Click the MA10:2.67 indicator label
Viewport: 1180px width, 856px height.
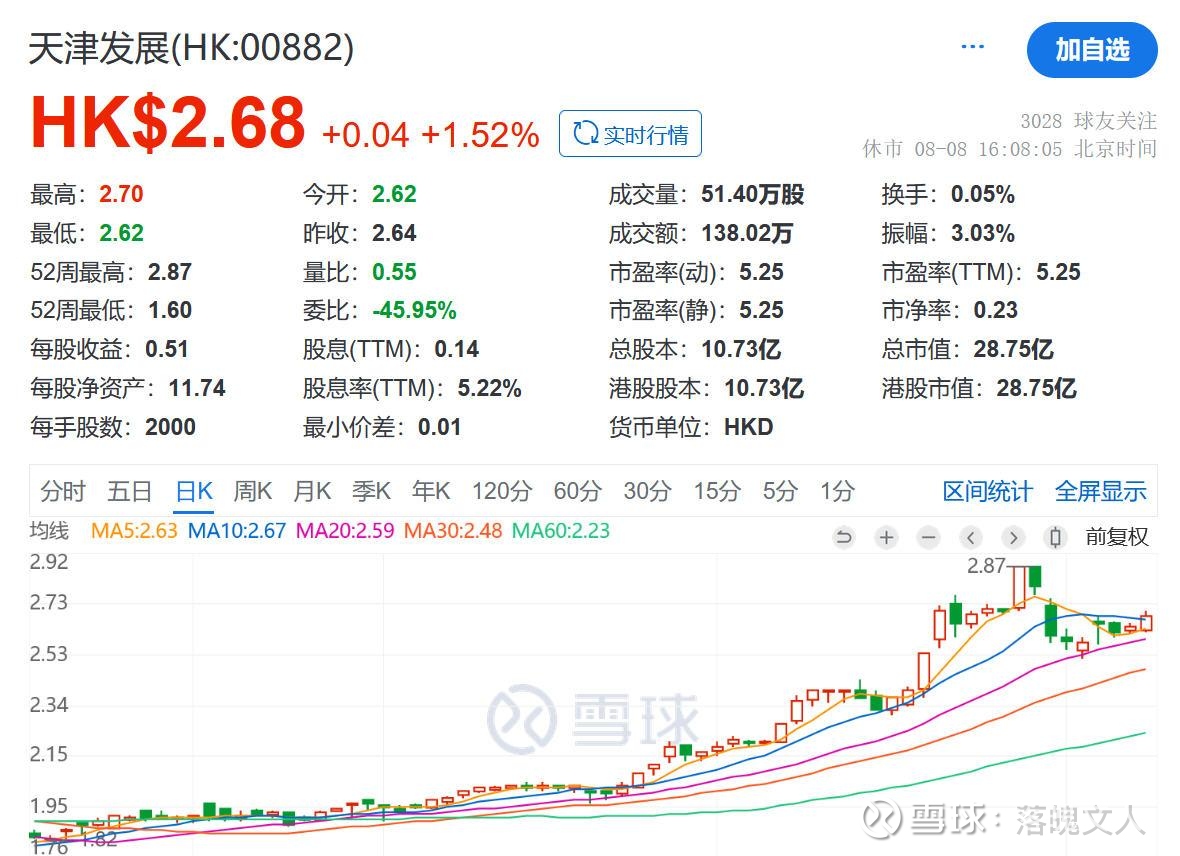click(237, 531)
